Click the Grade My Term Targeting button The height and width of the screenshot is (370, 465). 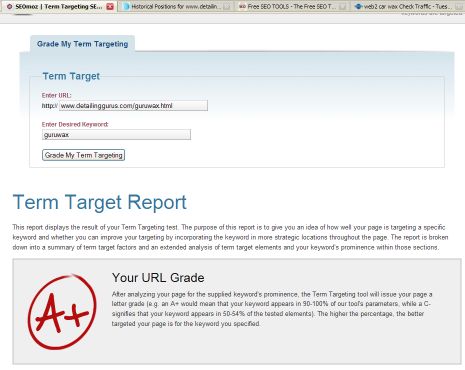[83, 155]
